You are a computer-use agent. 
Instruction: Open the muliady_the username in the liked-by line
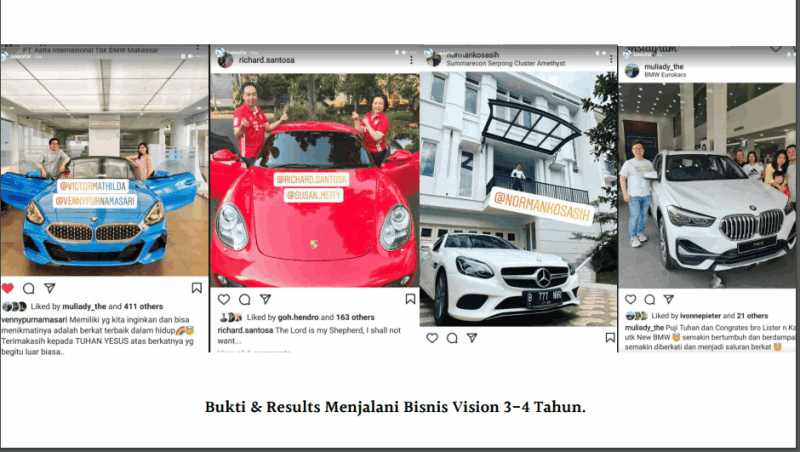tap(84, 307)
